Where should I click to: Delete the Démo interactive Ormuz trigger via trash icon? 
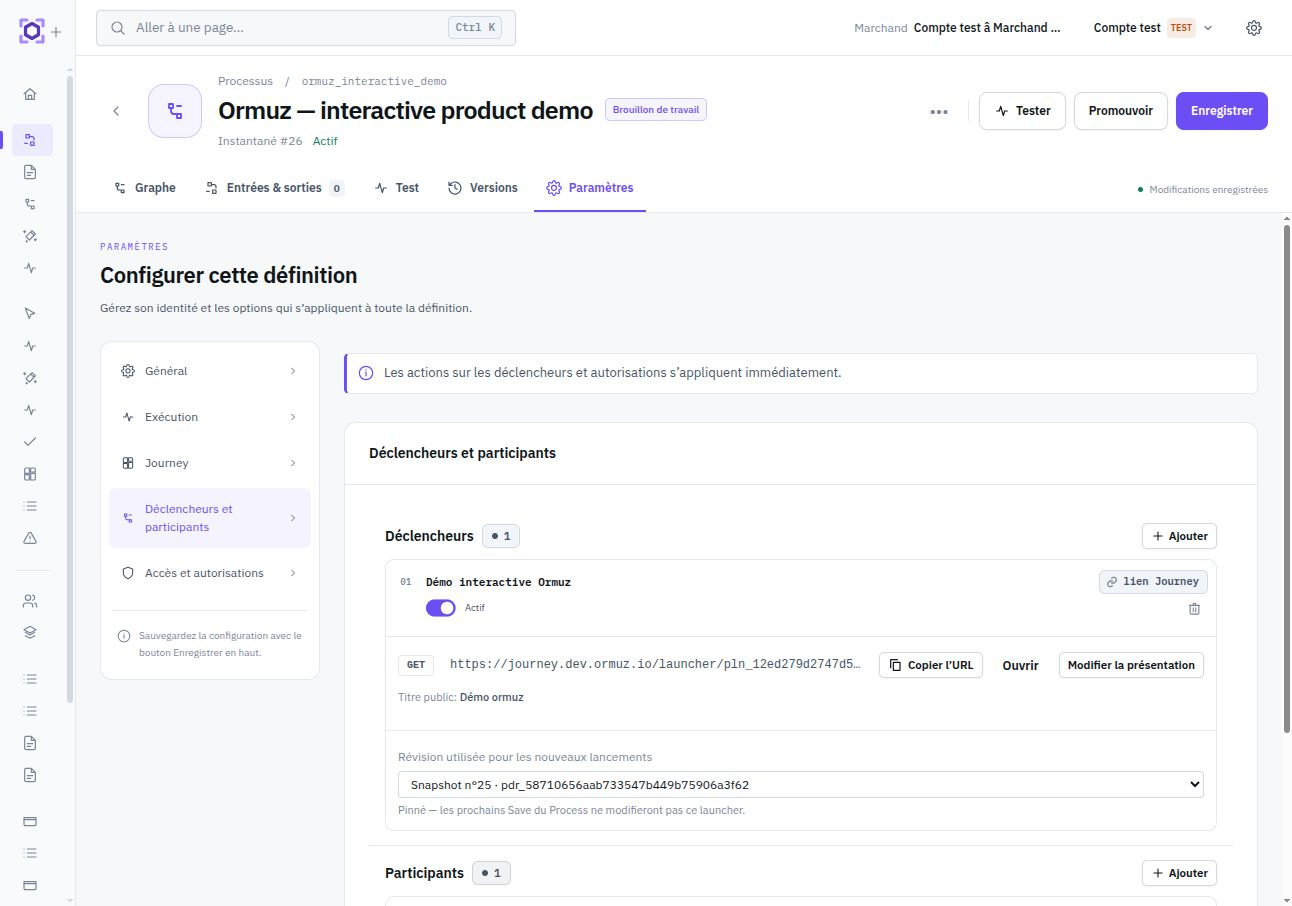pos(1194,608)
